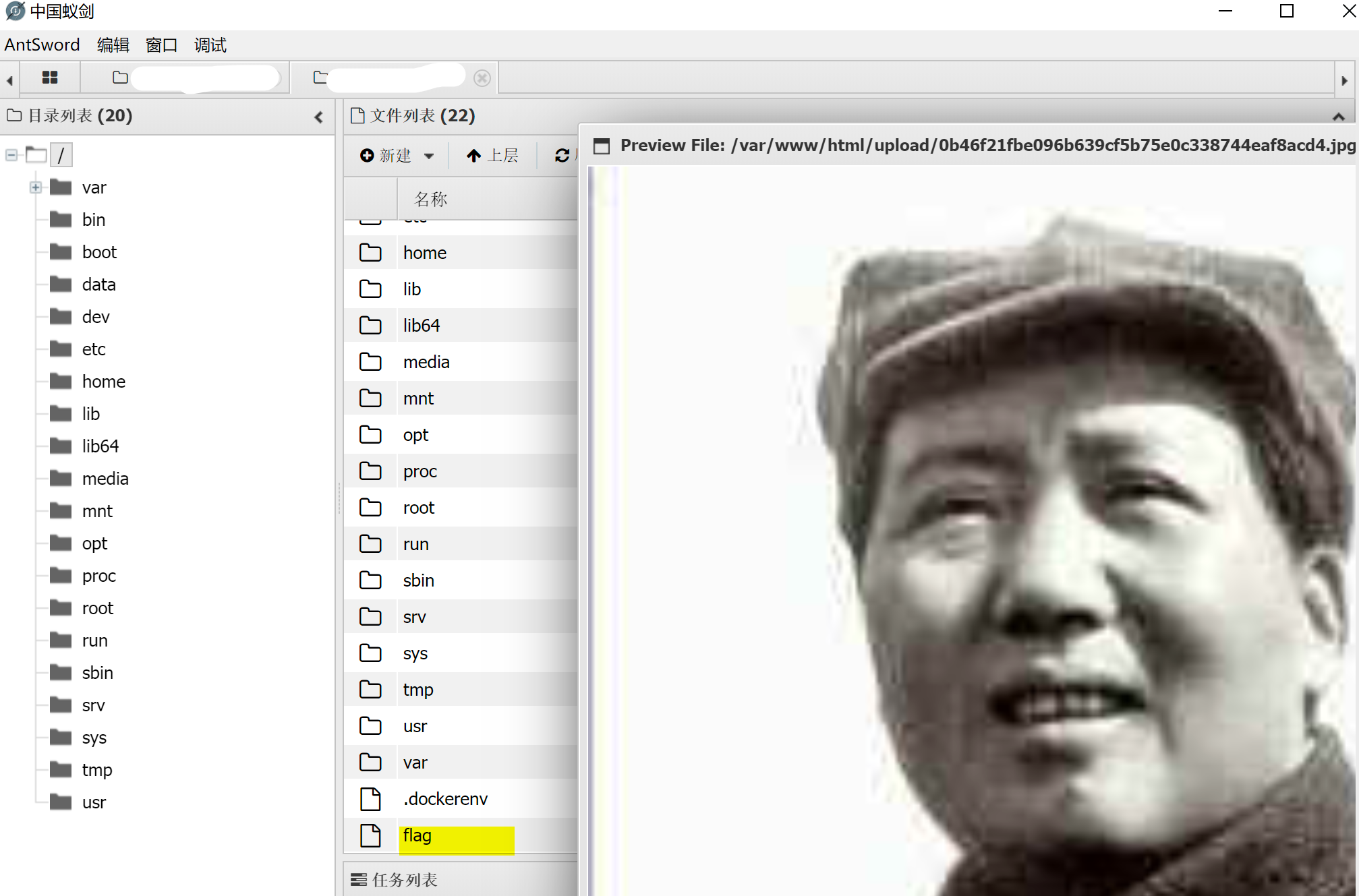Open the 任务列表 panel
The height and width of the screenshot is (896, 1359).
(x=395, y=880)
